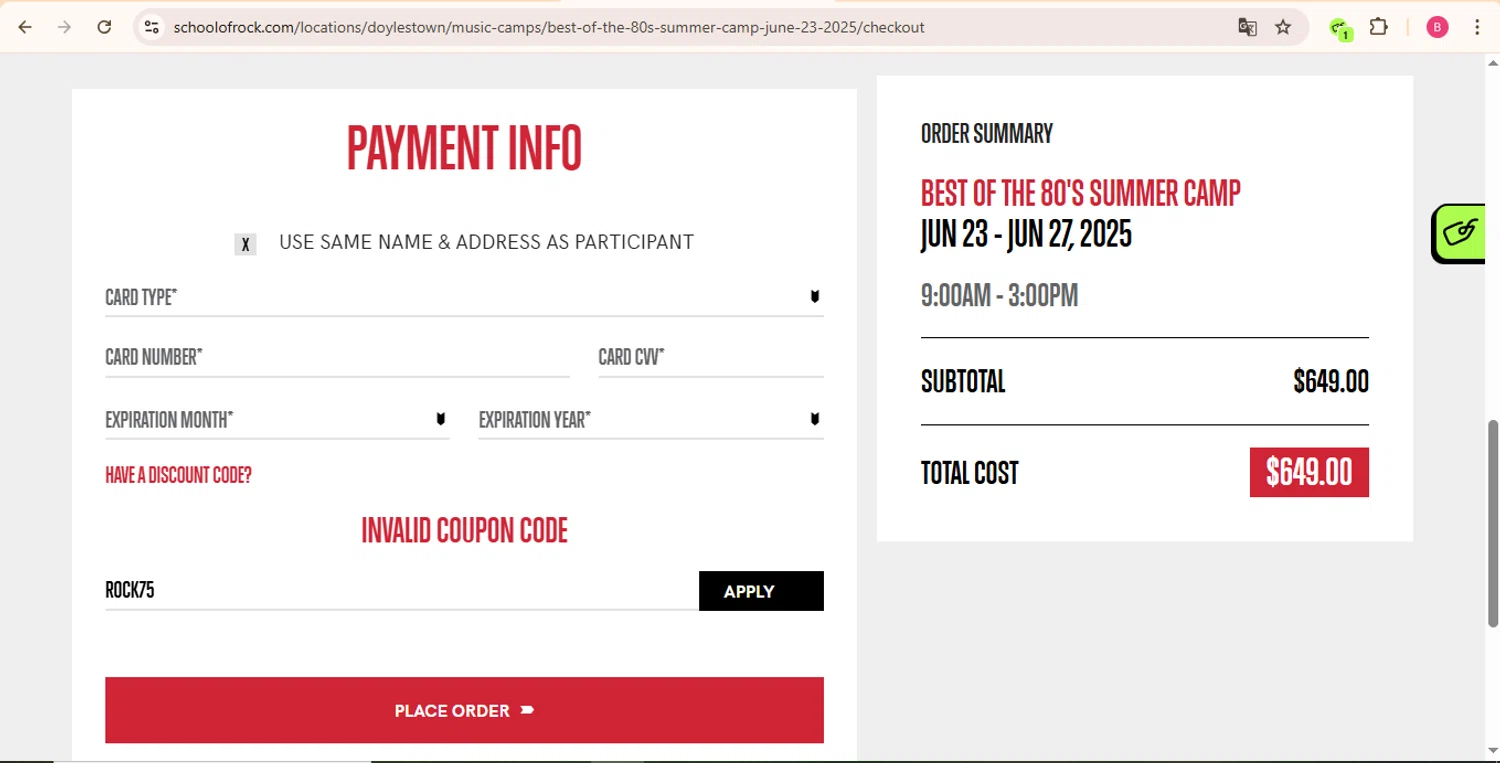Open the translate page icon
The width and height of the screenshot is (1500, 763).
(x=1247, y=27)
